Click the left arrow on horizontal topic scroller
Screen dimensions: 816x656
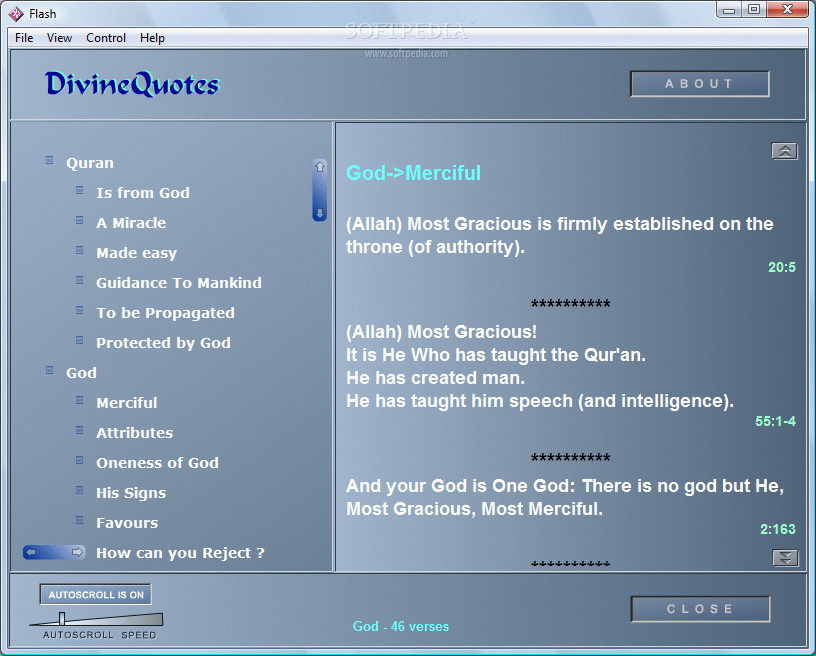31,552
